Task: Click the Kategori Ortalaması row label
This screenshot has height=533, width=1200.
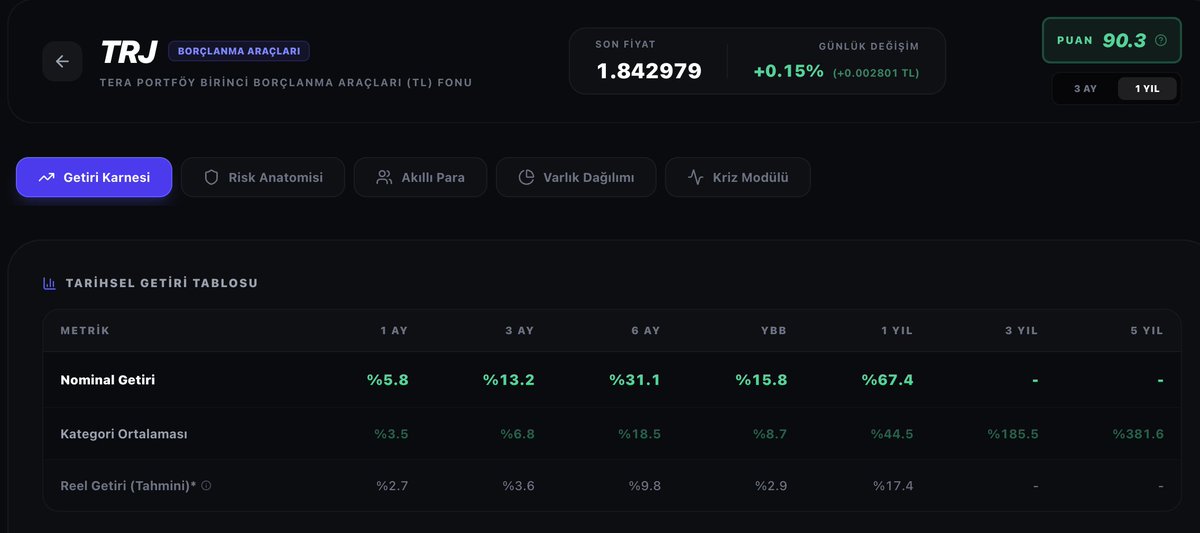Action: pos(124,434)
